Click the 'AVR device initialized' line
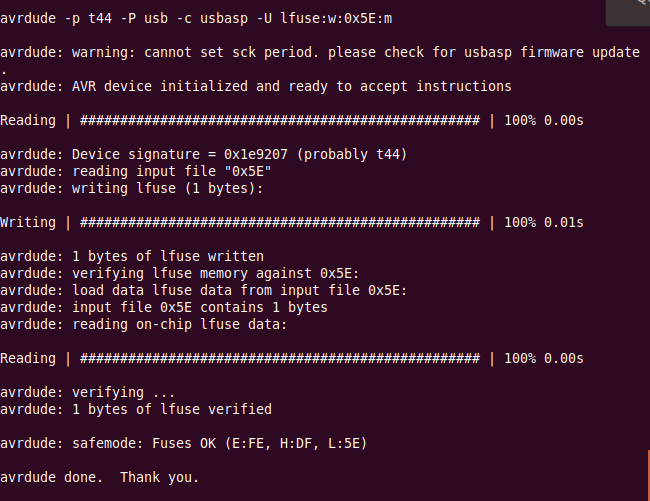Image resolution: width=650 pixels, height=501 pixels. 256,87
